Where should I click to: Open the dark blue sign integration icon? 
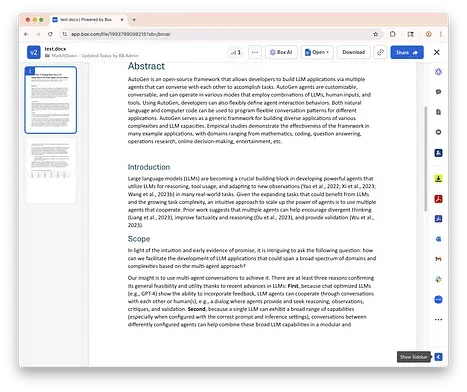point(438,153)
